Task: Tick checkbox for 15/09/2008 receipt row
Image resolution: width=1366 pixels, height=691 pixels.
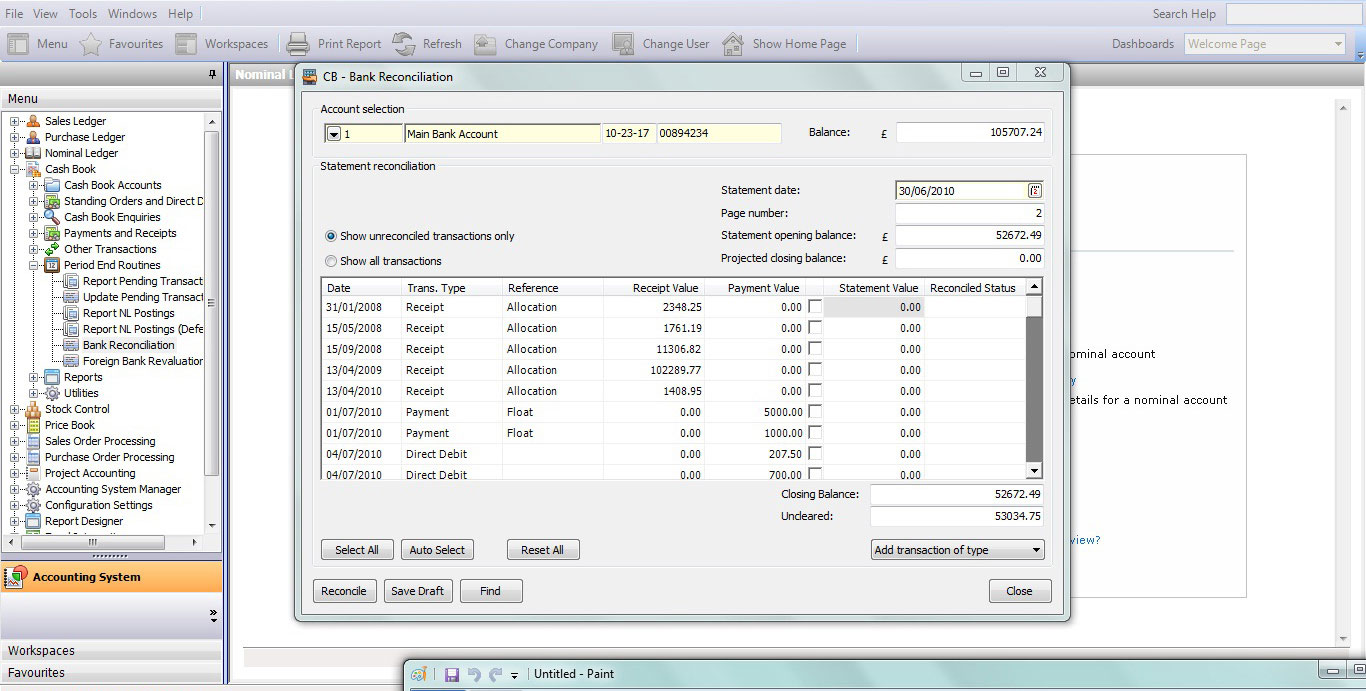Action: pos(815,349)
